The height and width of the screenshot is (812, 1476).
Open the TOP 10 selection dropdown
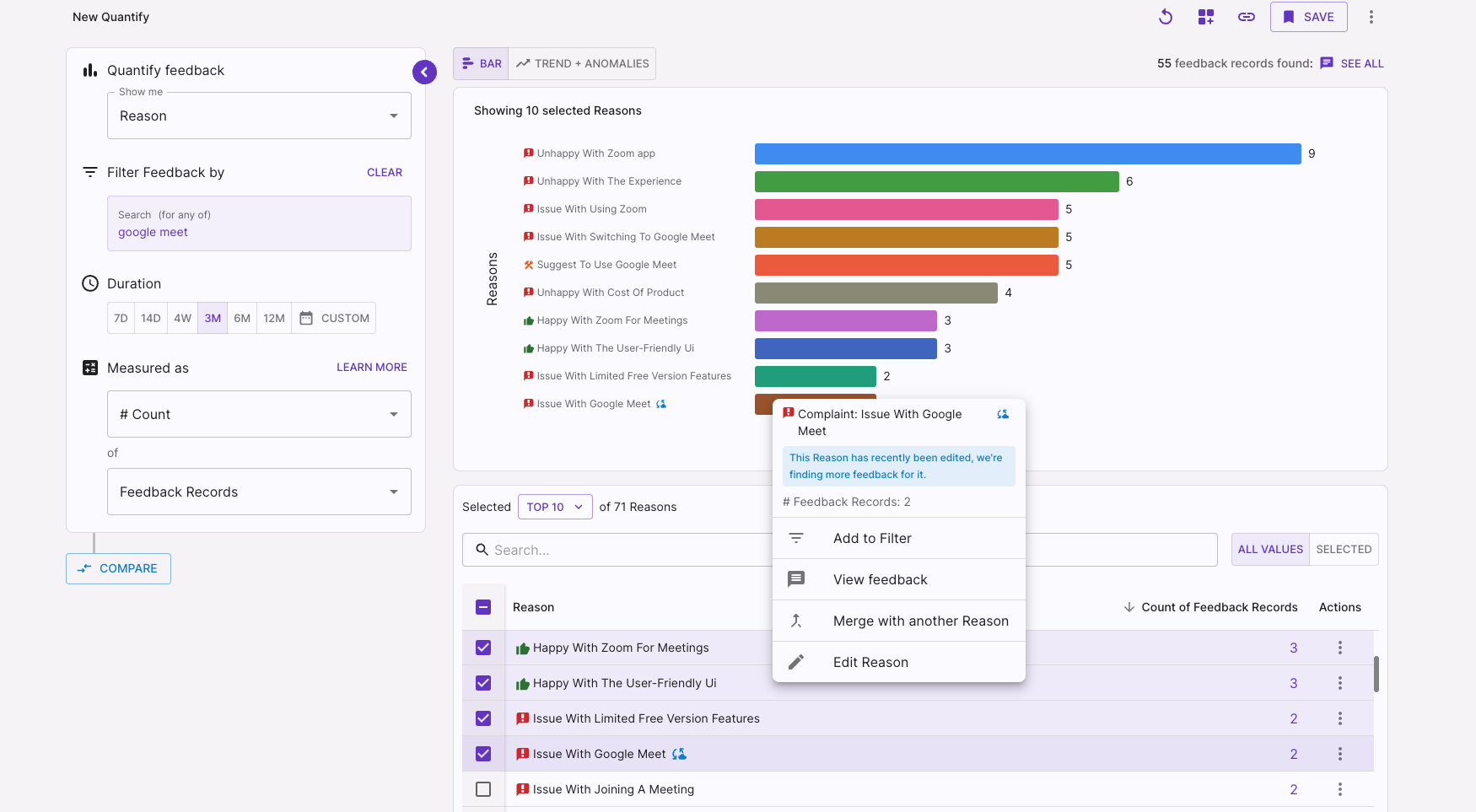tap(554, 507)
